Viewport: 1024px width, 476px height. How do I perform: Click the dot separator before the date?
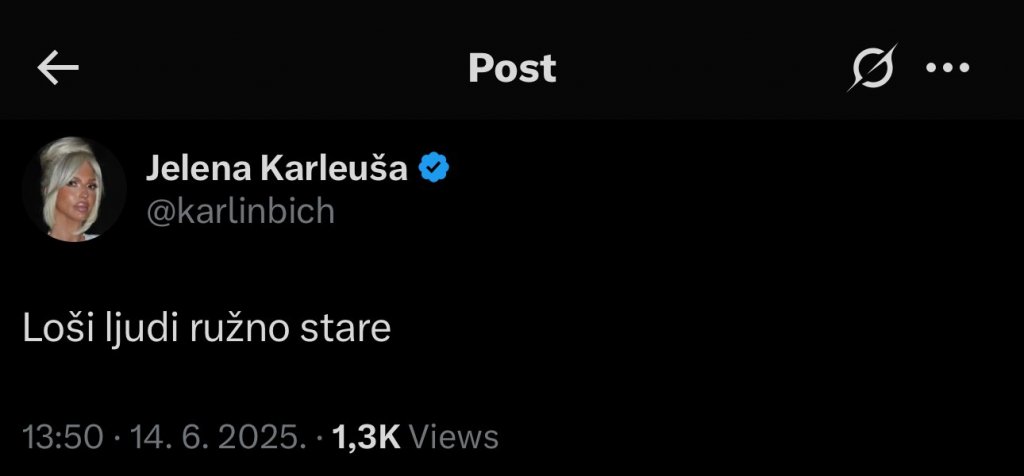tap(117, 437)
